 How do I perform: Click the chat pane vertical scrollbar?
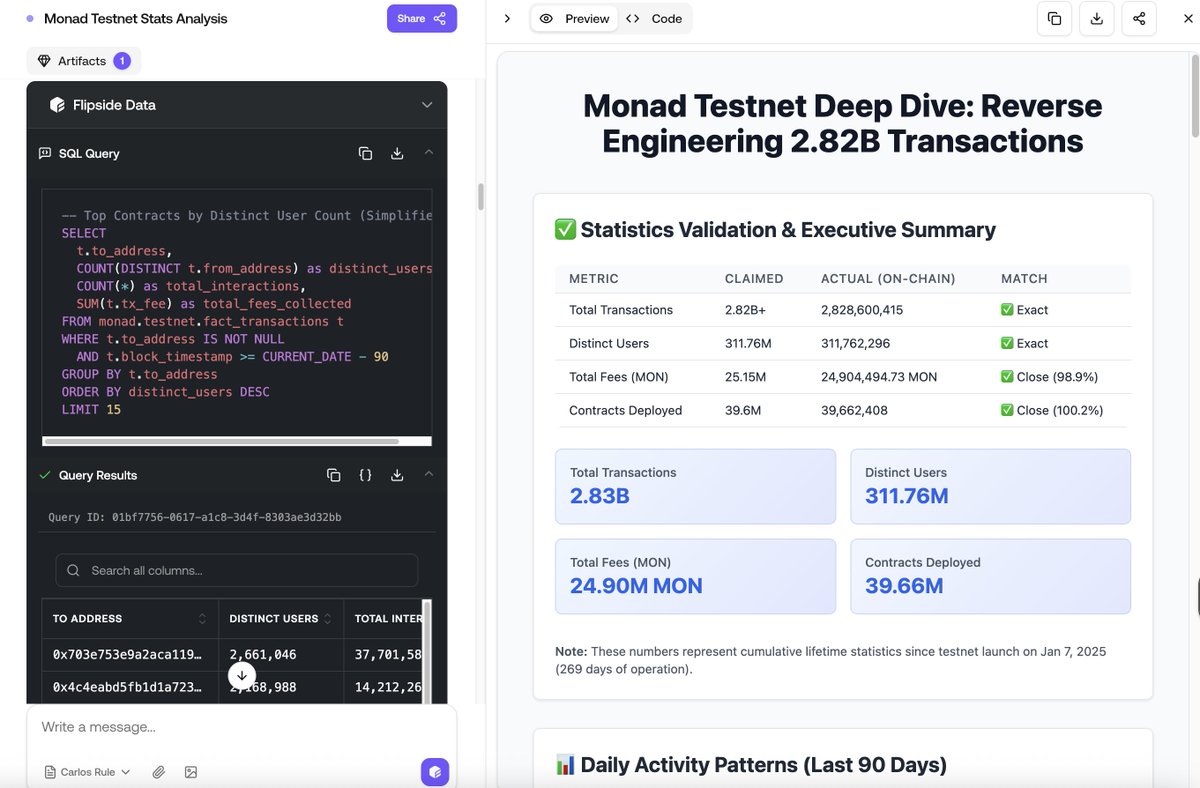[481, 196]
